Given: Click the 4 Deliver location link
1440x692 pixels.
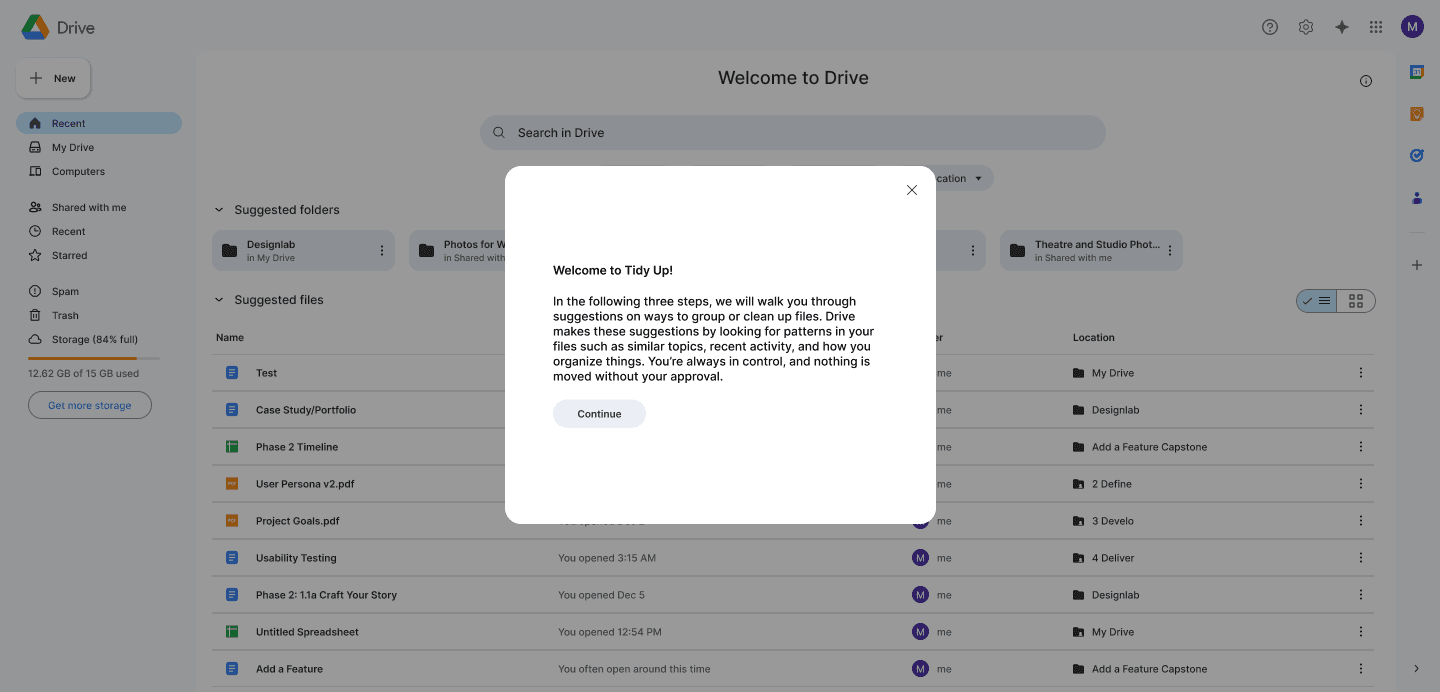Looking at the screenshot, I should [x=1104, y=558].
